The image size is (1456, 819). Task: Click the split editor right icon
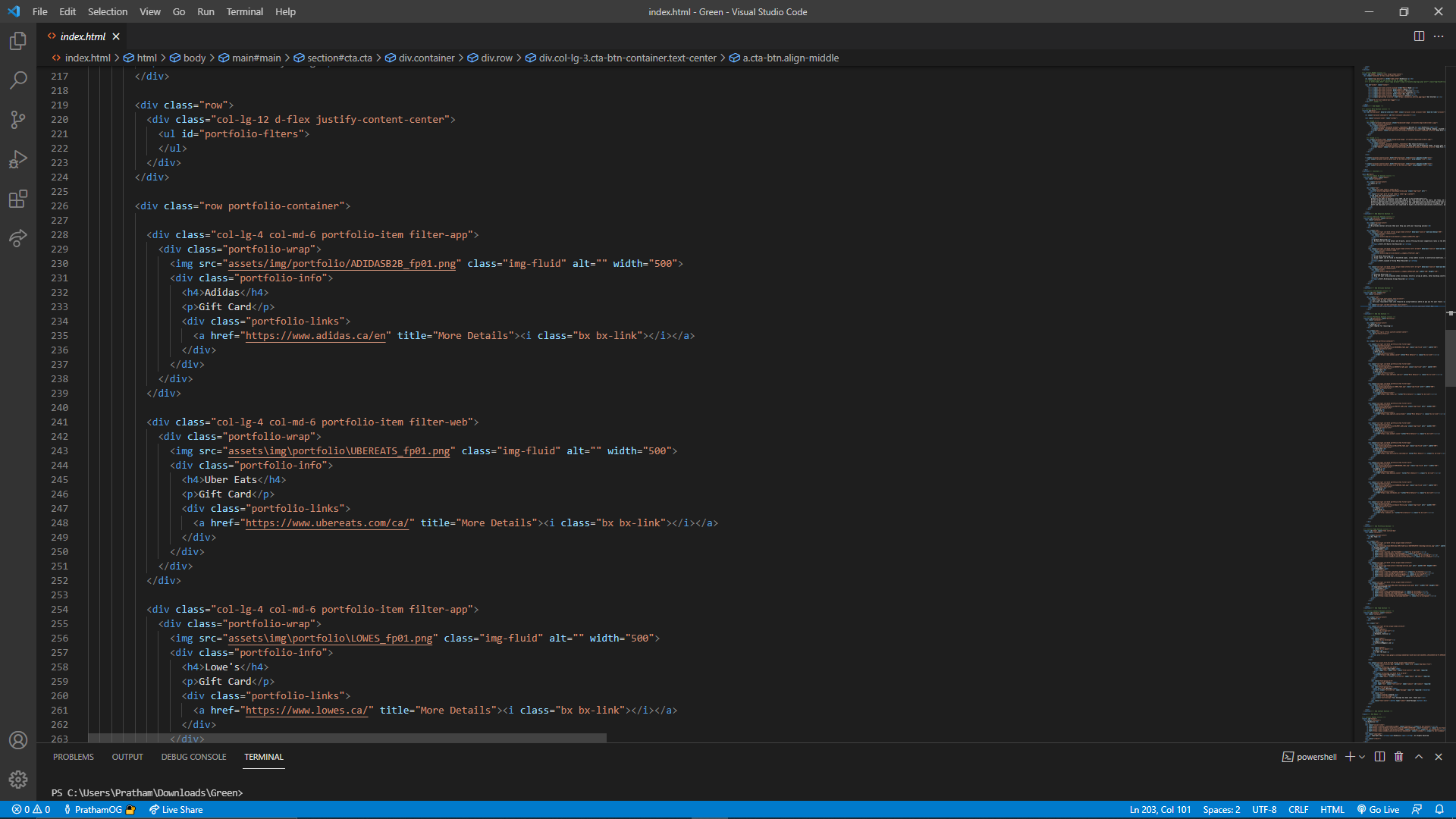(x=1419, y=36)
